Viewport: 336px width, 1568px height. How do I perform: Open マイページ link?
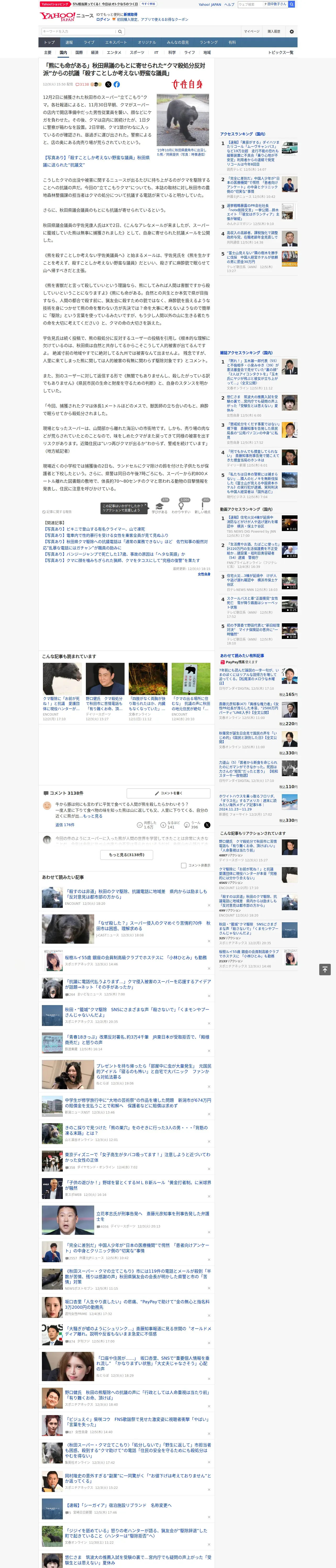pos(251,32)
